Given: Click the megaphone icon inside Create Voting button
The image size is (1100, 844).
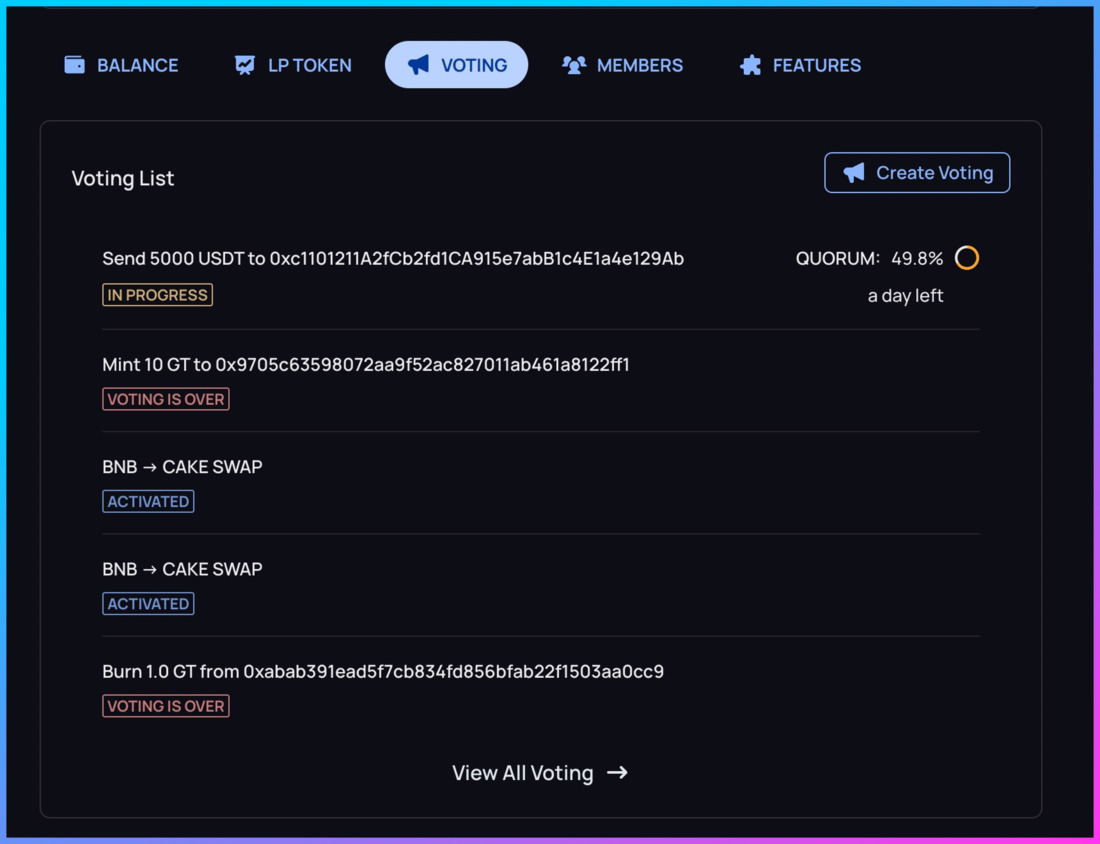Looking at the screenshot, I should point(853,172).
